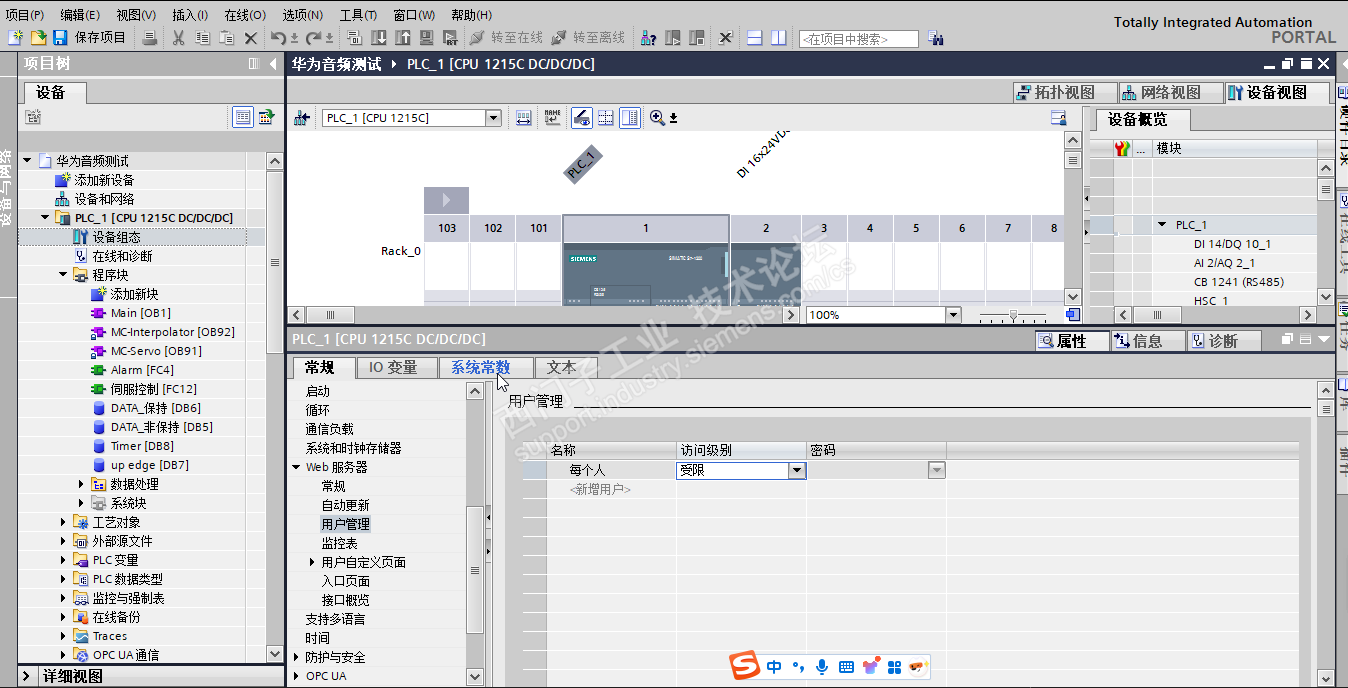
Task: Toggle Sogou 中 Chinese input mode
Action: [x=775, y=667]
